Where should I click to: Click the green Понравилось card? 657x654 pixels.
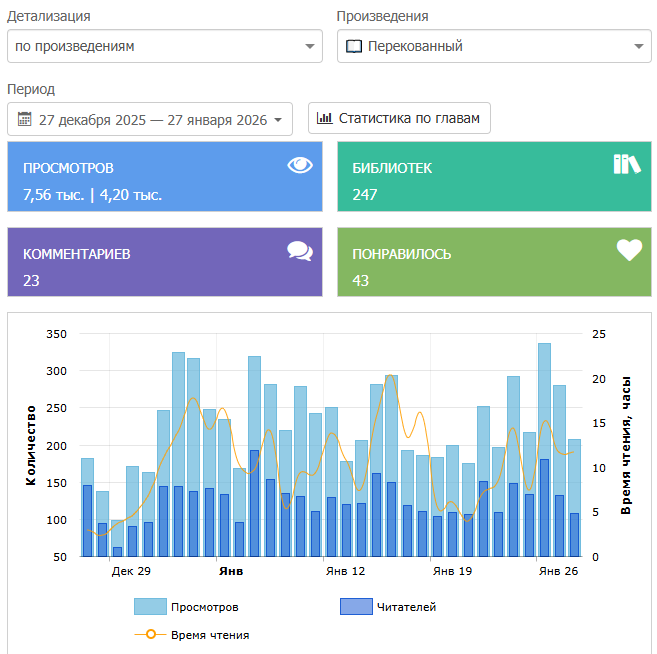click(494, 262)
